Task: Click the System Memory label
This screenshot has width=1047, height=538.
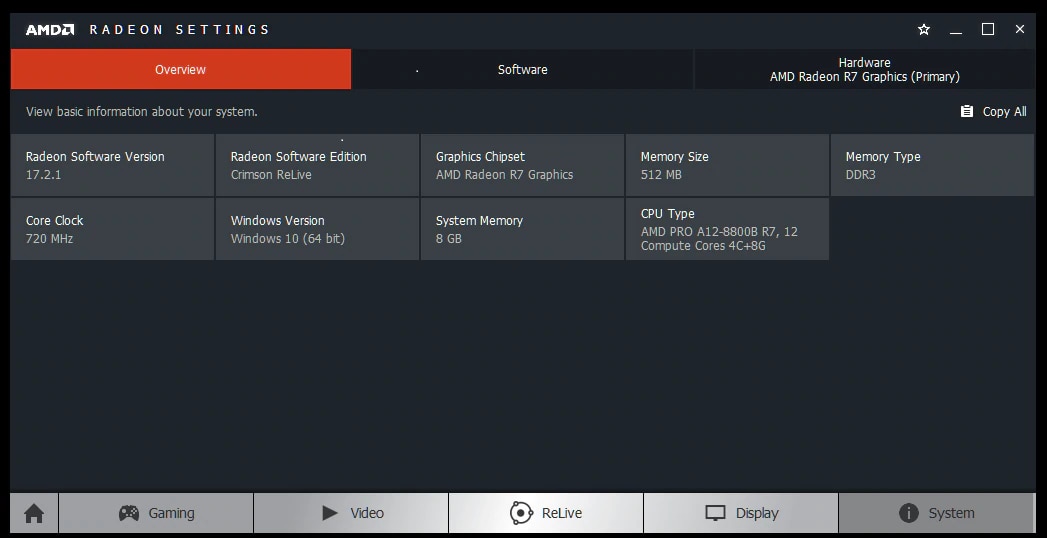Action: pos(479,220)
